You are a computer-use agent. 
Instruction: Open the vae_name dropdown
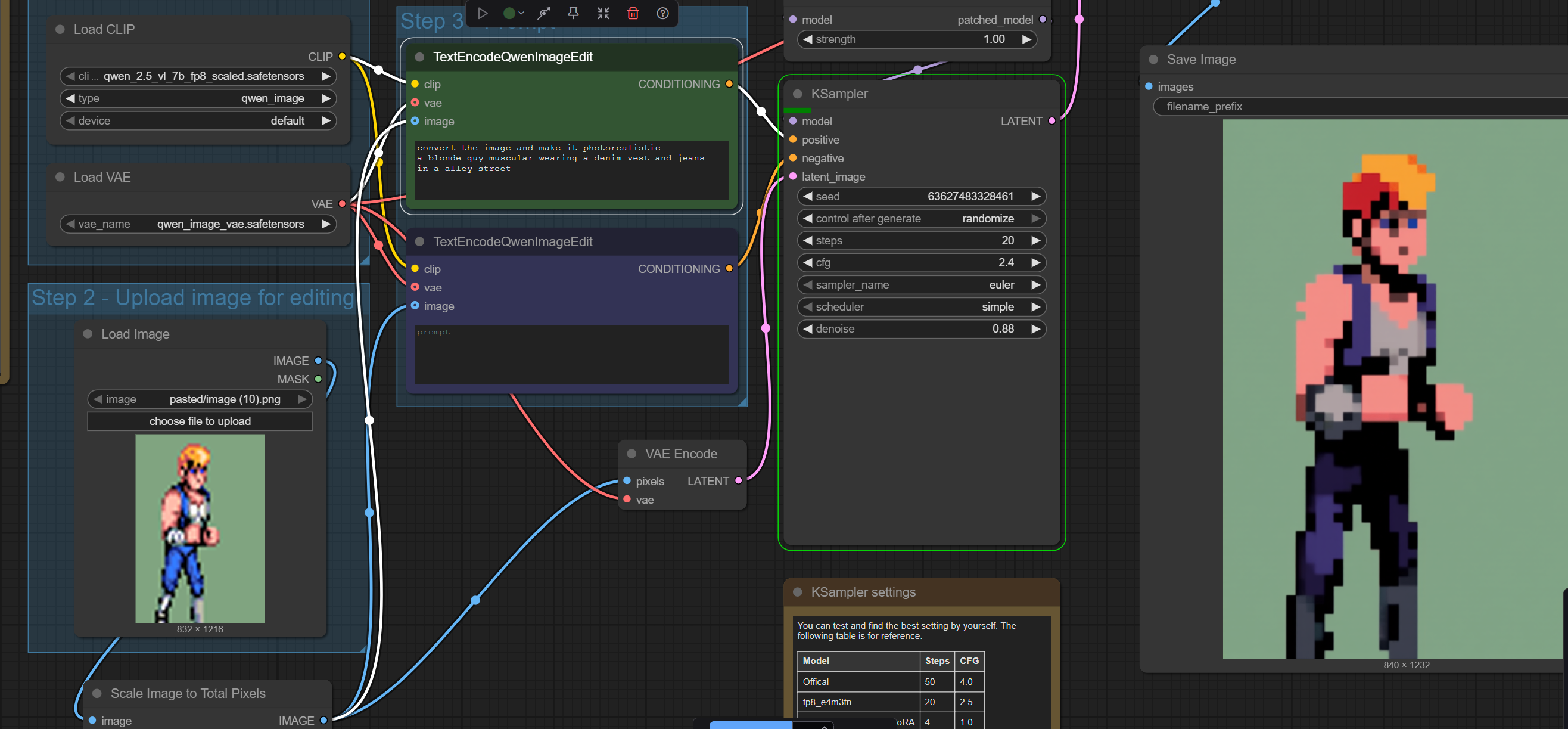coord(198,224)
